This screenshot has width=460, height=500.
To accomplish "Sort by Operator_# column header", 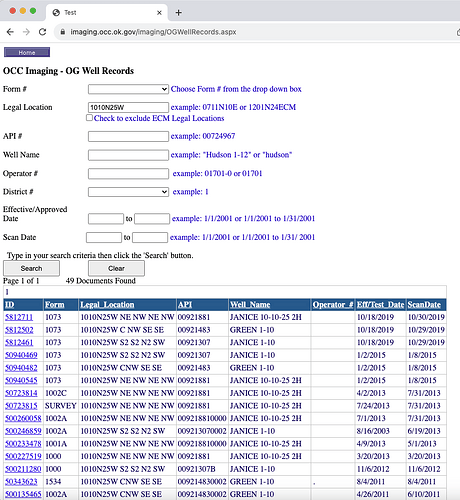I will click(333, 305).
